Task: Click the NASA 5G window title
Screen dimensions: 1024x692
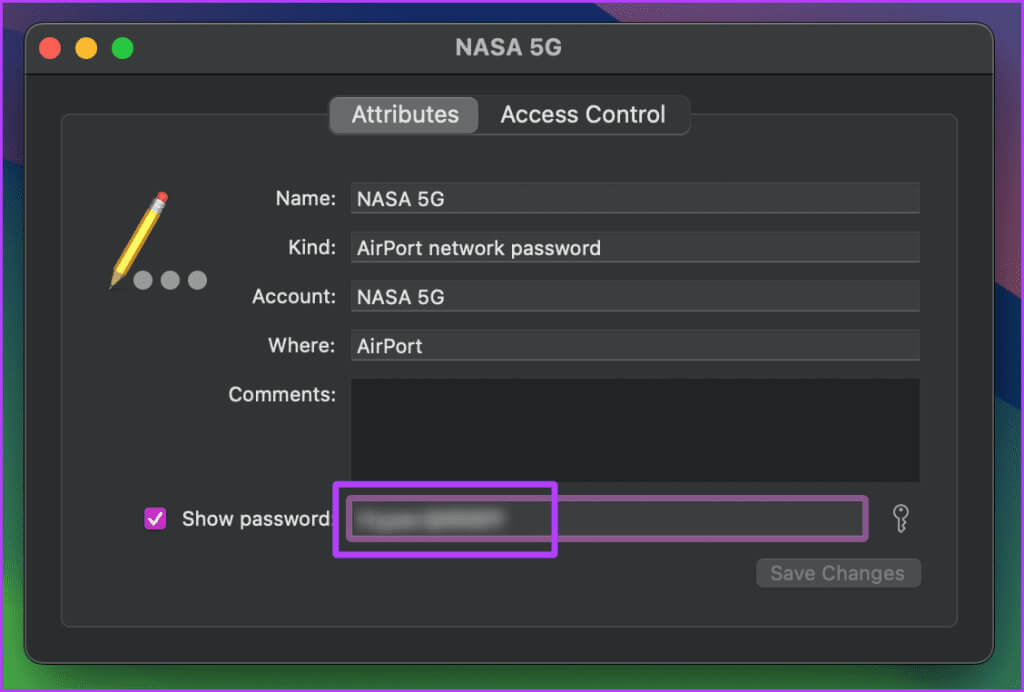Action: point(508,48)
